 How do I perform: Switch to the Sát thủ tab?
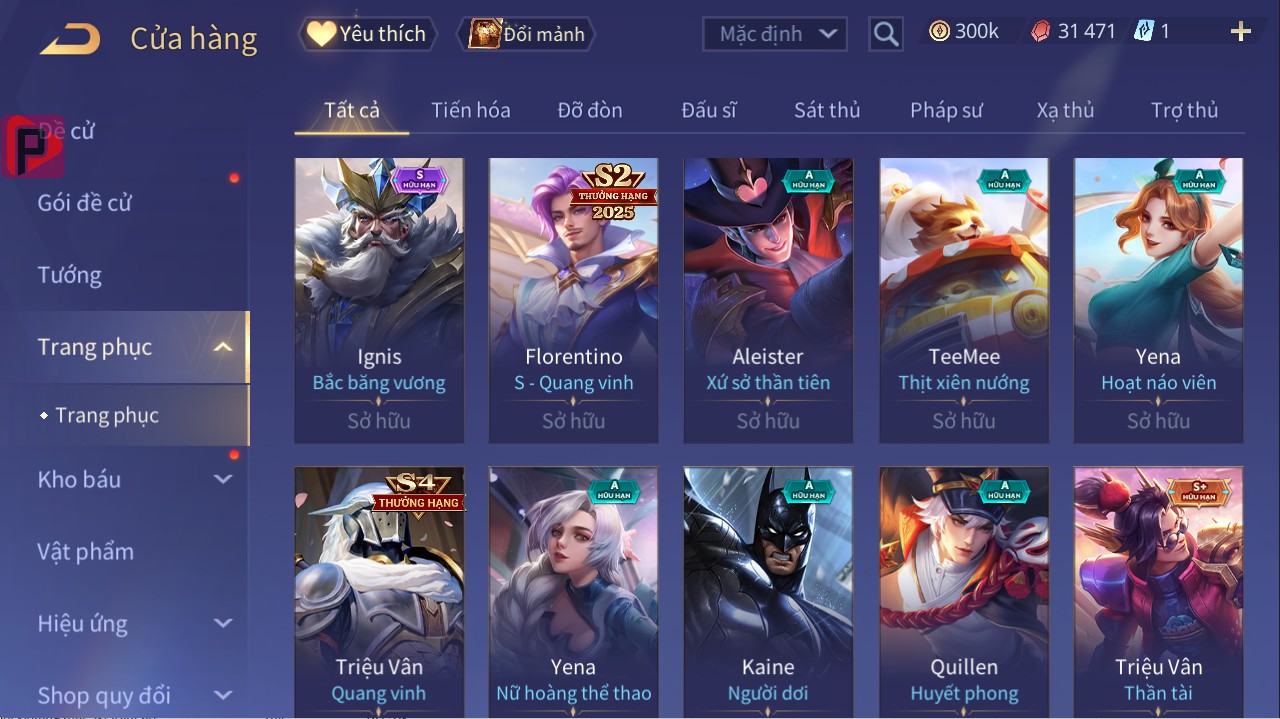(x=827, y=110)
